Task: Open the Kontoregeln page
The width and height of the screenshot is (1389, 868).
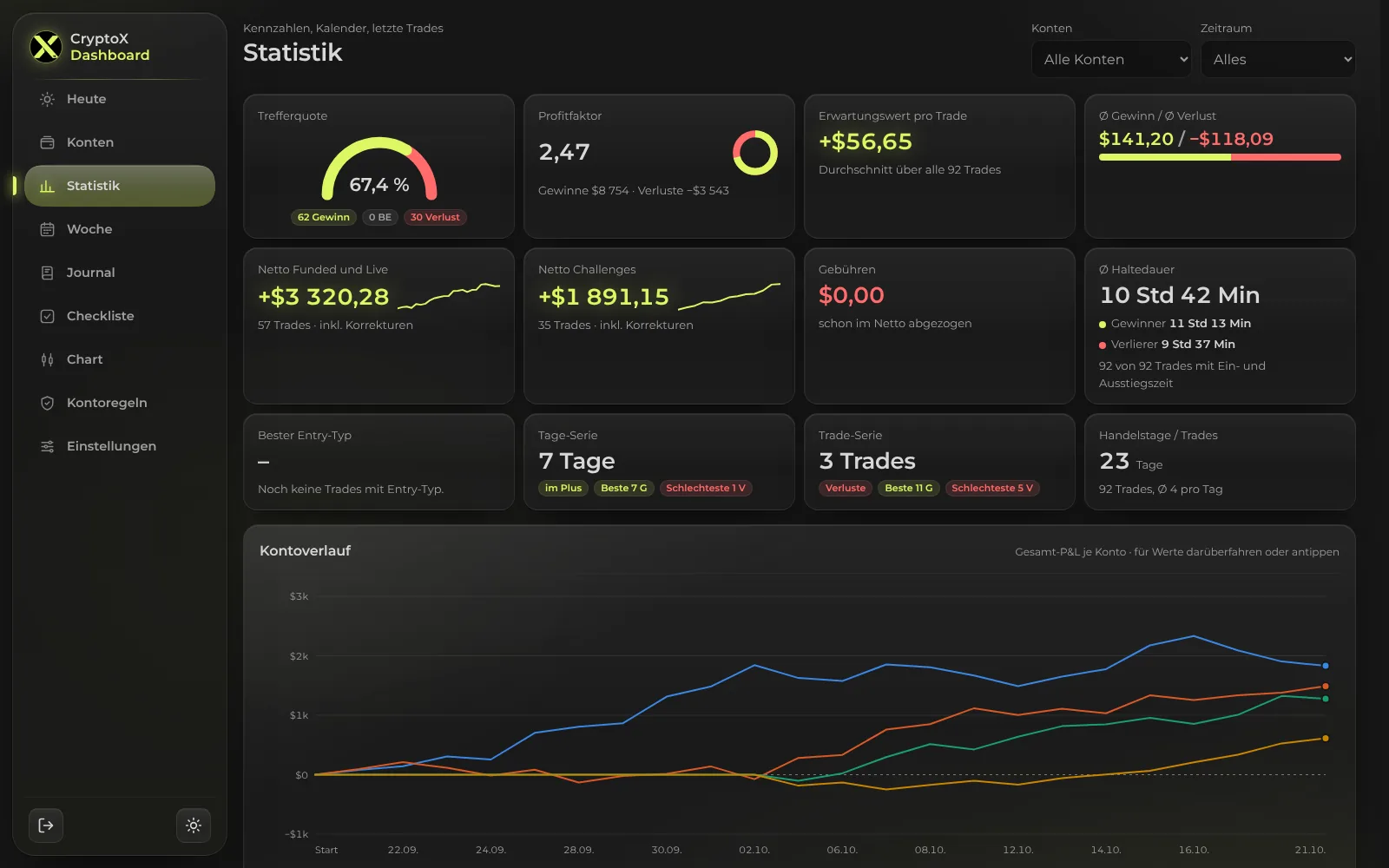Action: coord(120,403)
